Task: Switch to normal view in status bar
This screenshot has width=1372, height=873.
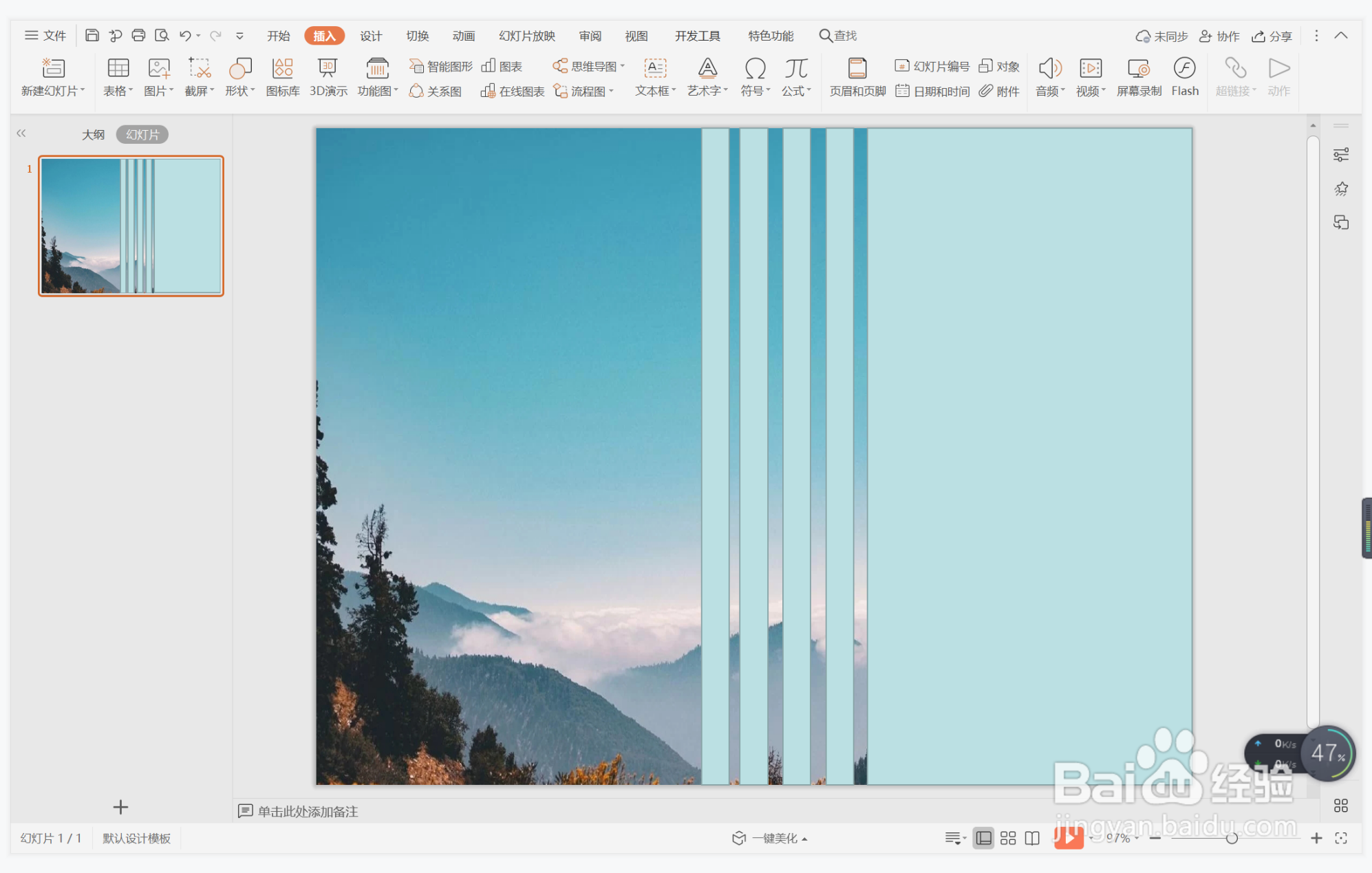Action: click(x=983, y=838)
